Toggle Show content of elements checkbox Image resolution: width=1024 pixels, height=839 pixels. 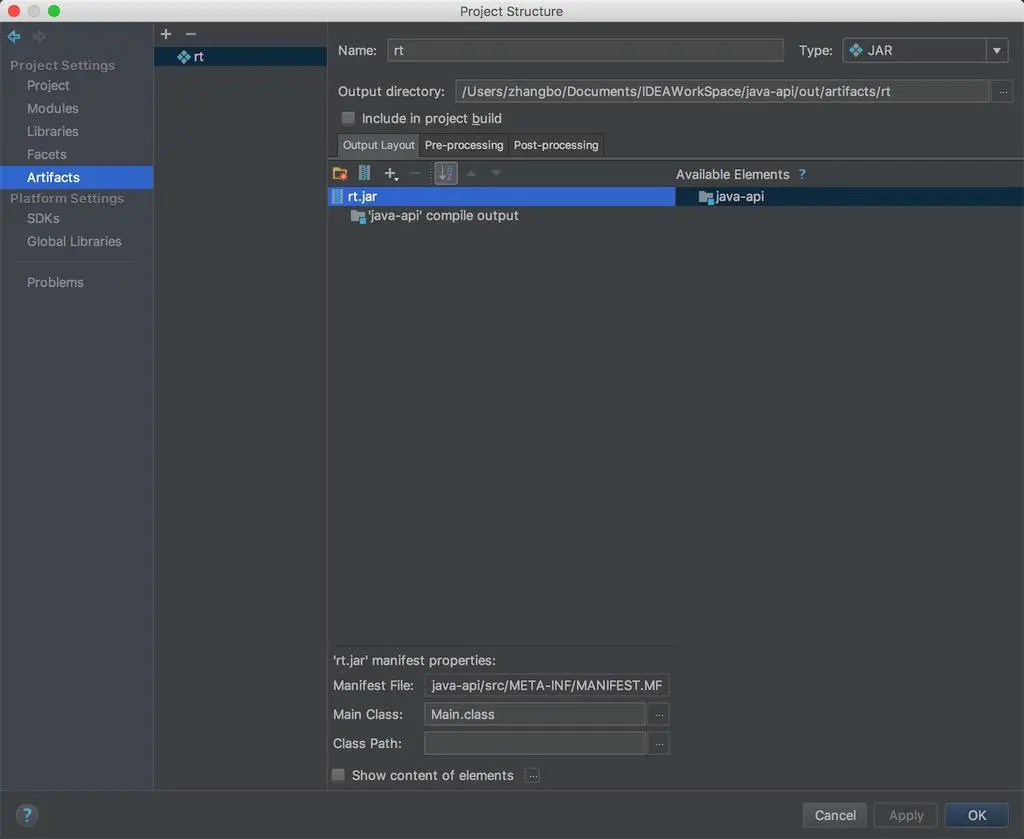point(338,775)
